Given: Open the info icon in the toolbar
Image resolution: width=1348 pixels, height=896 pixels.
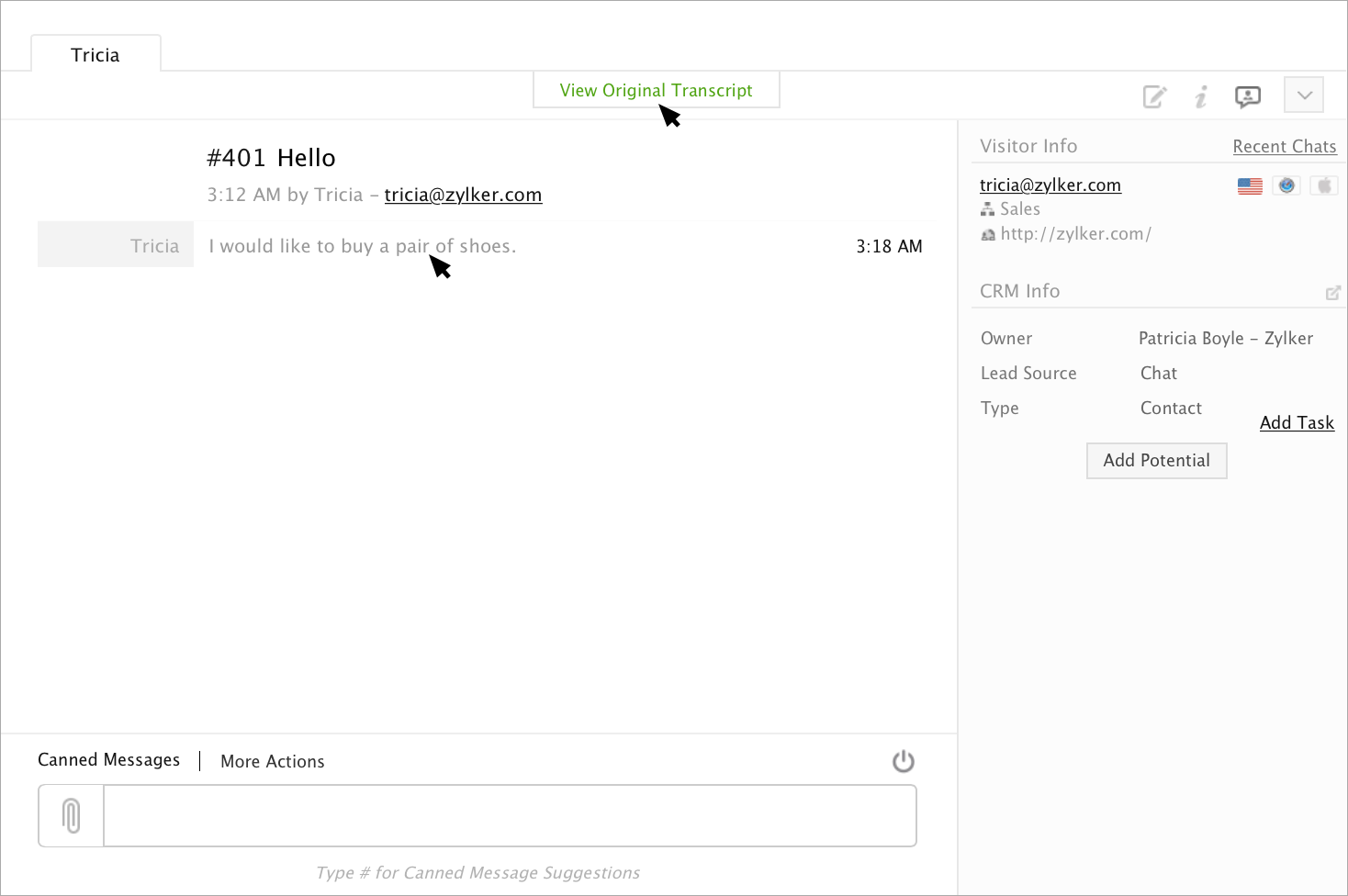Looking at the screenshot, I should [x=1201, y=96].
